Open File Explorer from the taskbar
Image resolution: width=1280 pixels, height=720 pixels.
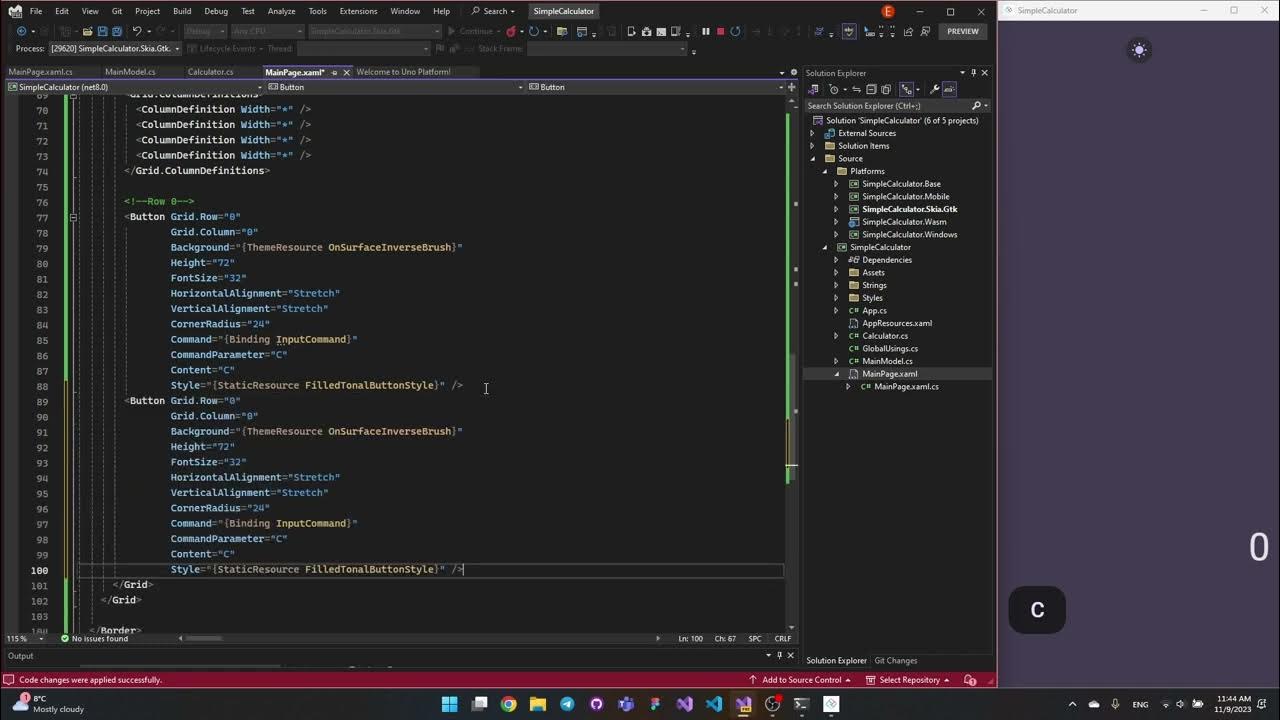[537, 704]
